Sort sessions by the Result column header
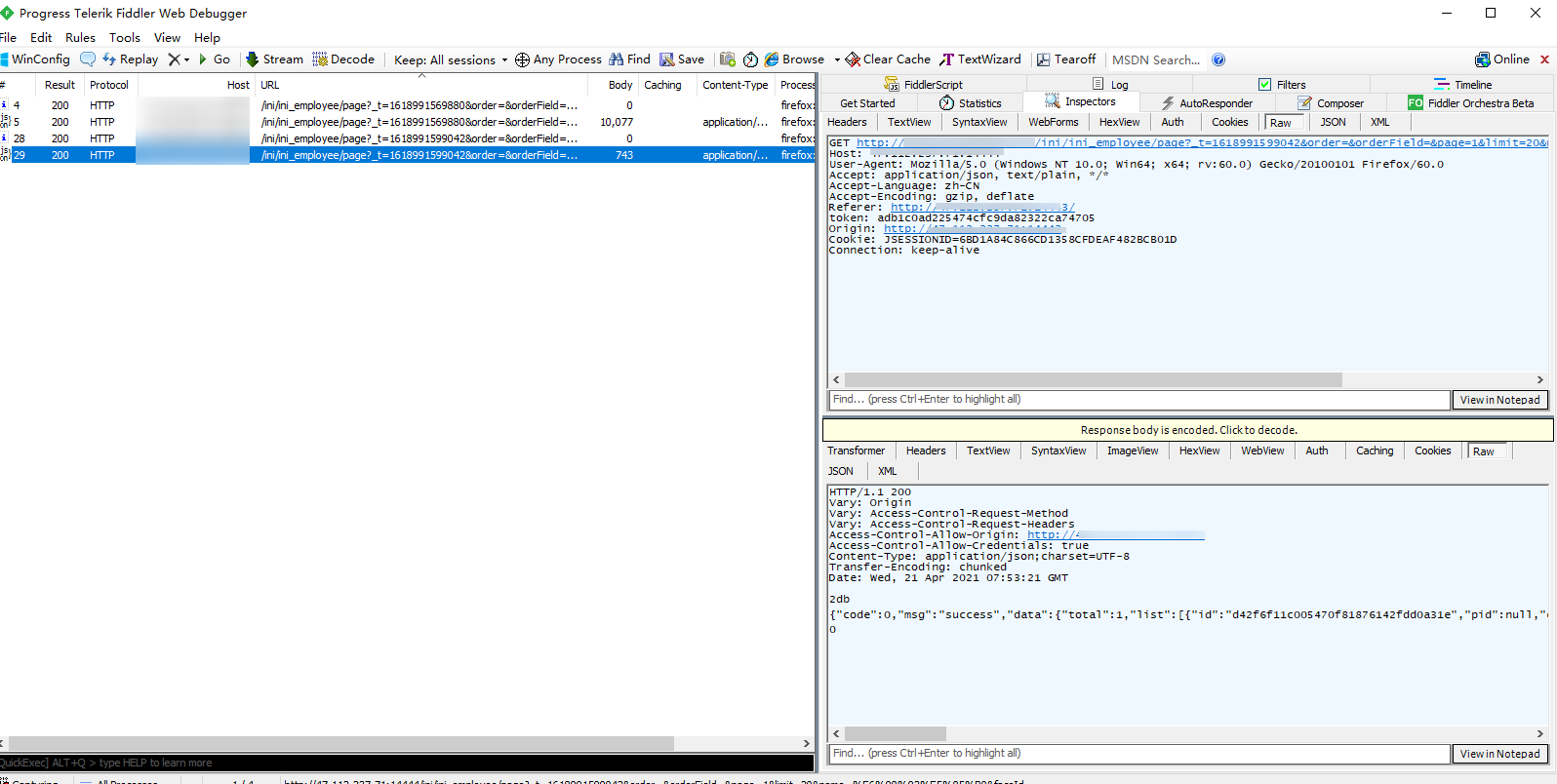Image resolution: width=1557 pixels, height=784 pixels. [x=60, y=85]
